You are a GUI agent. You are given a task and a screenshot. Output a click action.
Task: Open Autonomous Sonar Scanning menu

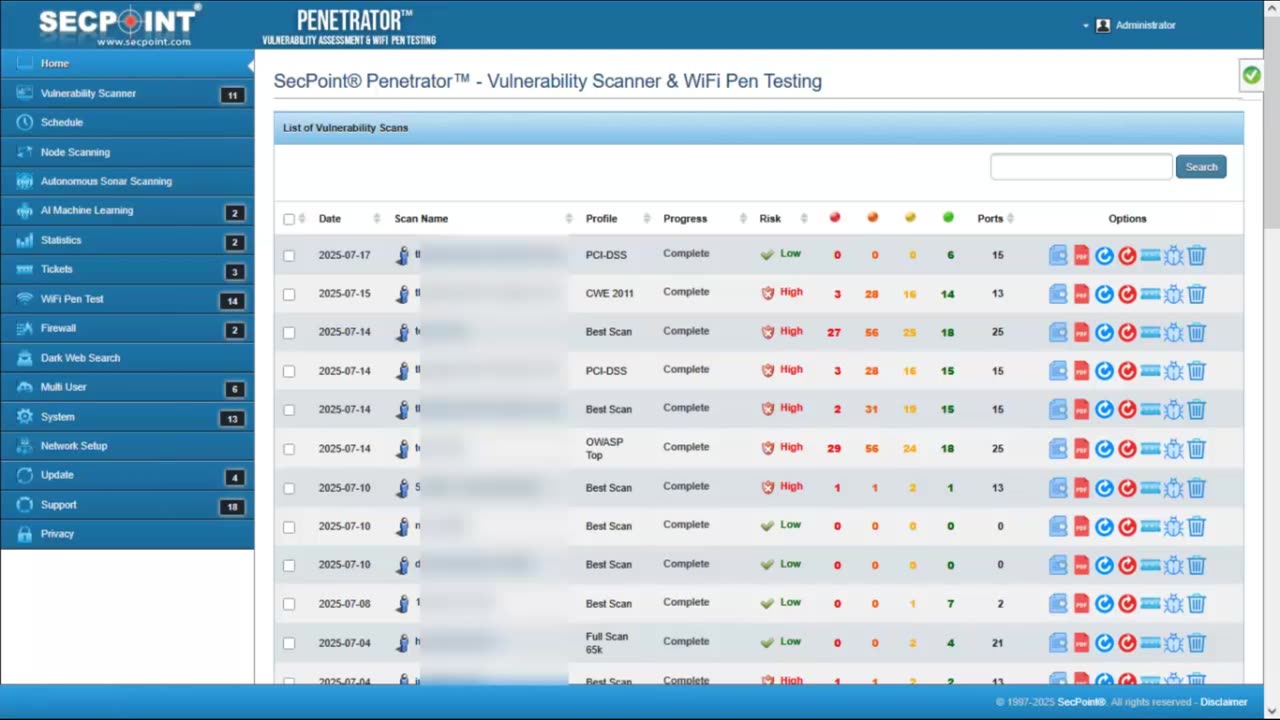coord(127,181)
